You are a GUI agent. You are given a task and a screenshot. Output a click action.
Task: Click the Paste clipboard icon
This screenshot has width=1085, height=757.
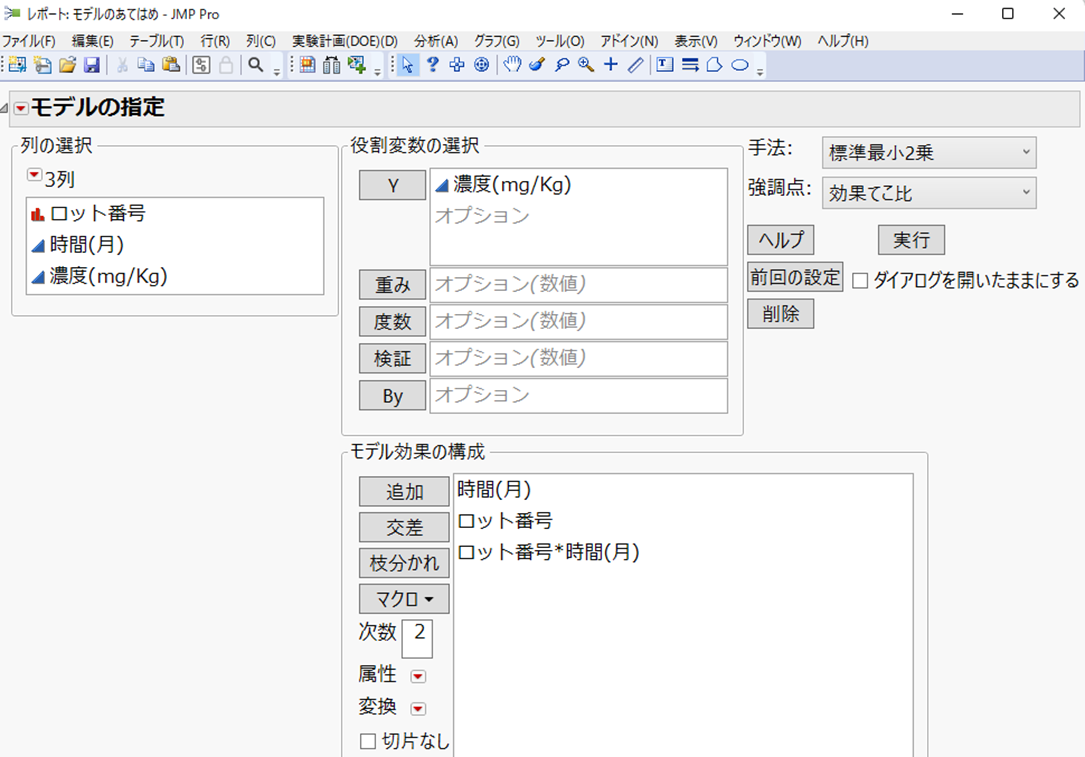coord(171,65)
